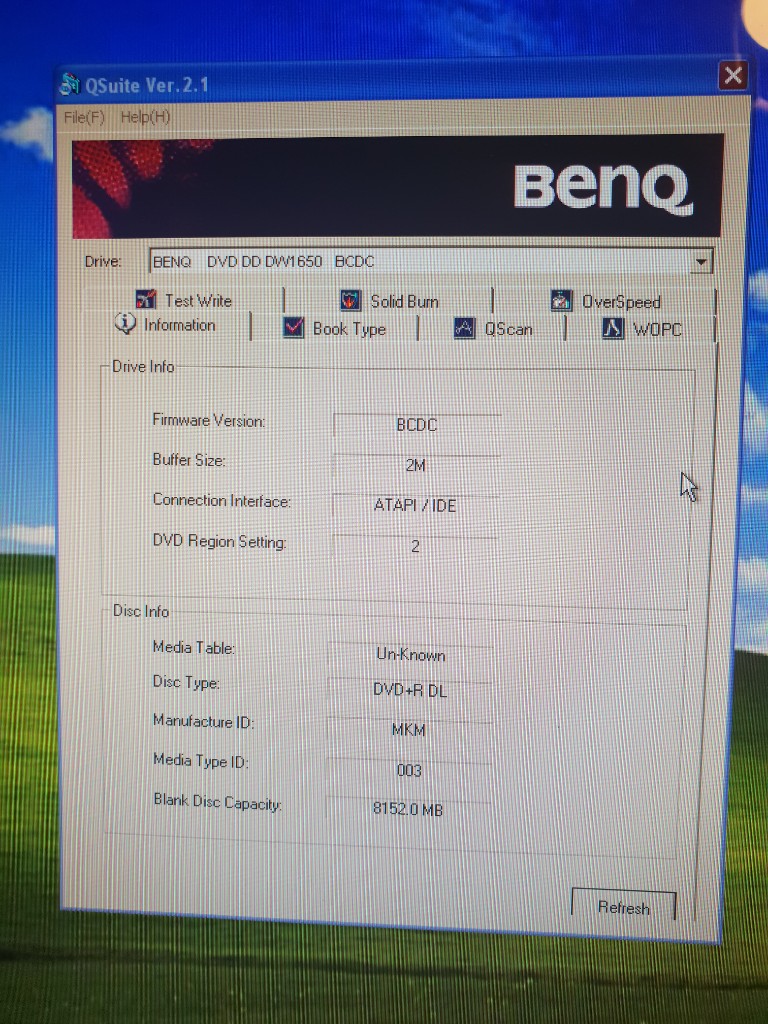768x1024 pixels.
Task: Click the Drive Info group heading
Action: (x=143, y=366)
